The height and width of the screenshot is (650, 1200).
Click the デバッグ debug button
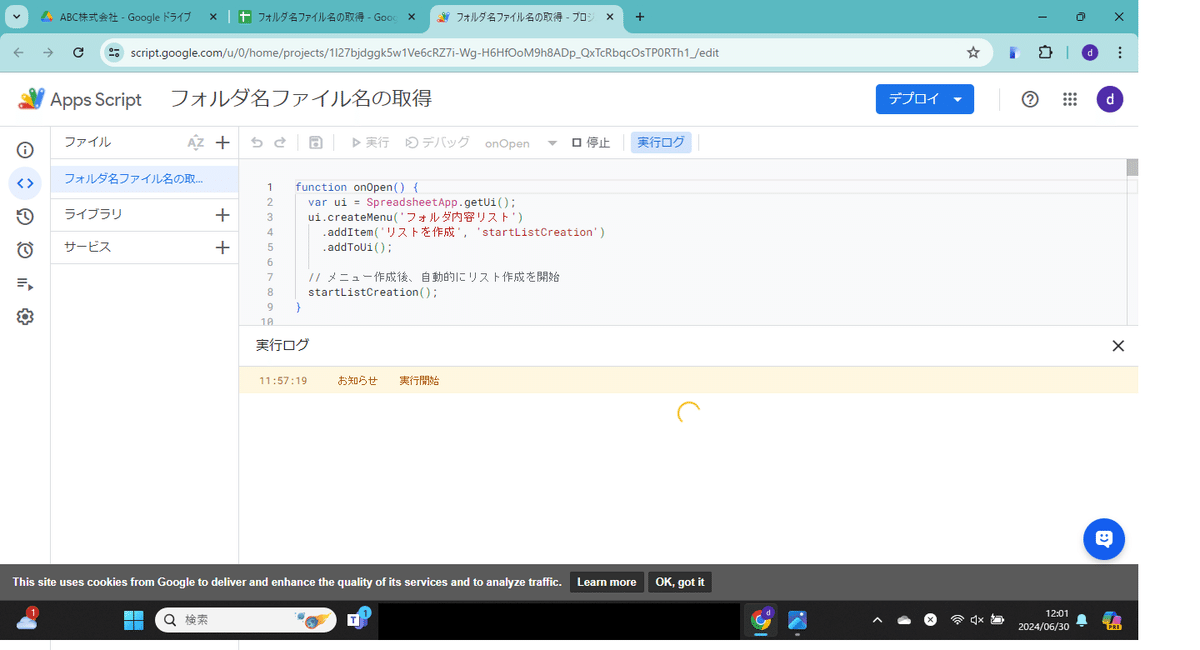pyautogui.click(x=437, y=143)
